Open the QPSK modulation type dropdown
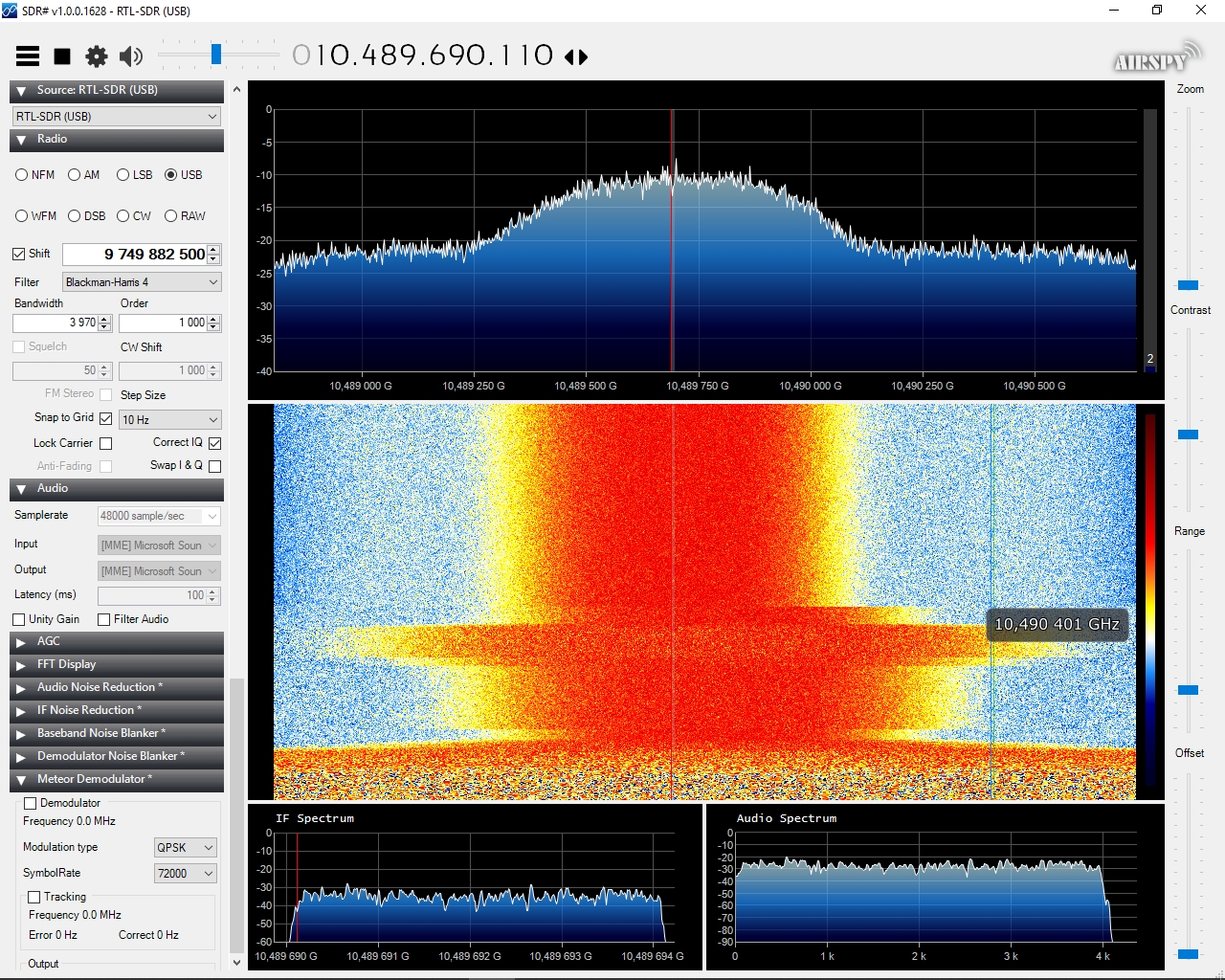This screenshot has width=1225, height=980. tap(186, 848)
